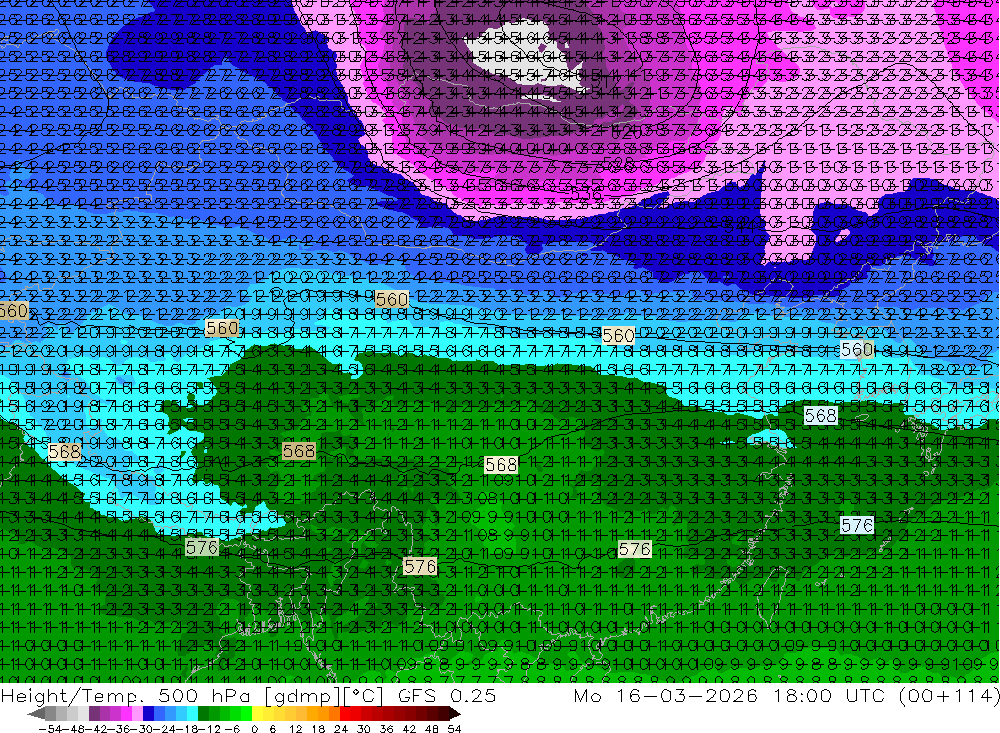1000x733 pixels.
Task: Click the 560 contour label with light blue background
Action: point(857,350)
